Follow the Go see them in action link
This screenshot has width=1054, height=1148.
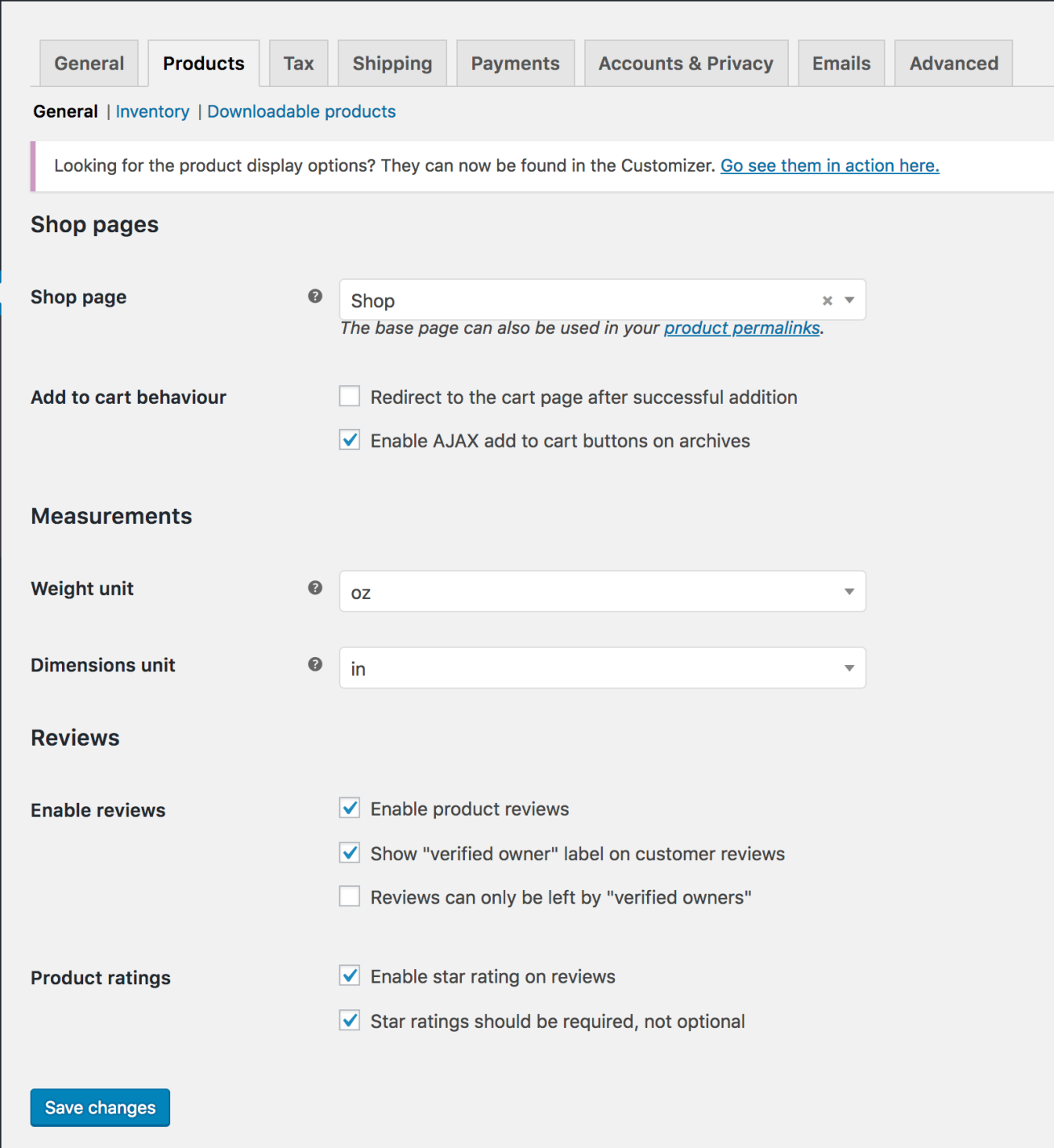click(829, 165)
